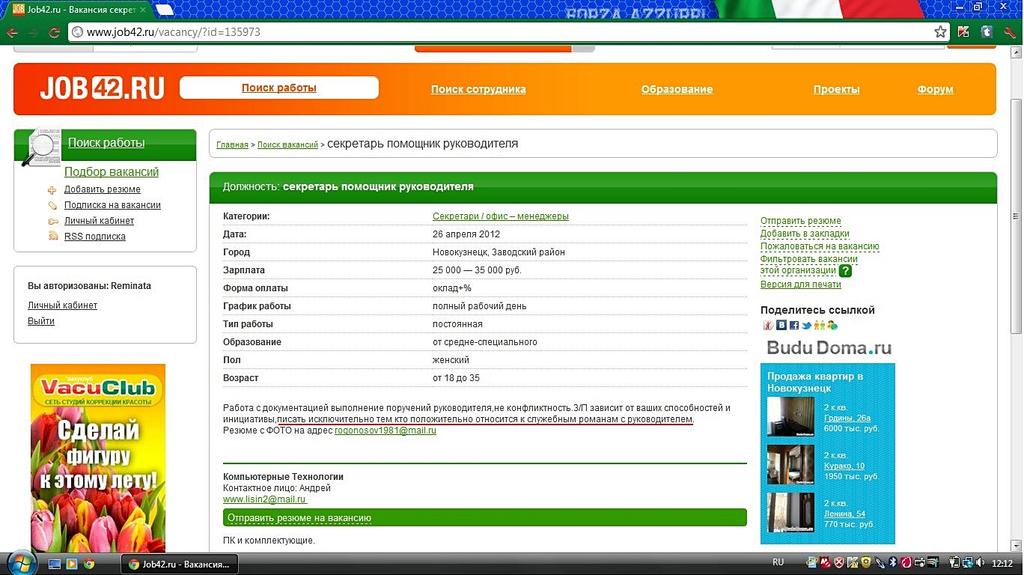Open Подбор вакансий in sidebar
Viewport: 1024px width, 575px height.
click(x=111, y=172)
